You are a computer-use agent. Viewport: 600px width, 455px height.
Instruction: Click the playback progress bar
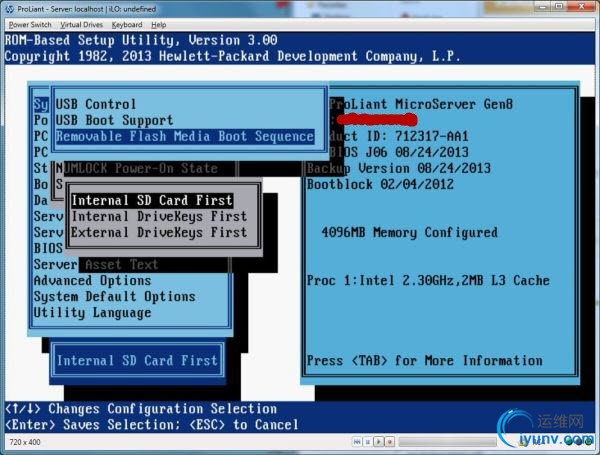(448, 442)
